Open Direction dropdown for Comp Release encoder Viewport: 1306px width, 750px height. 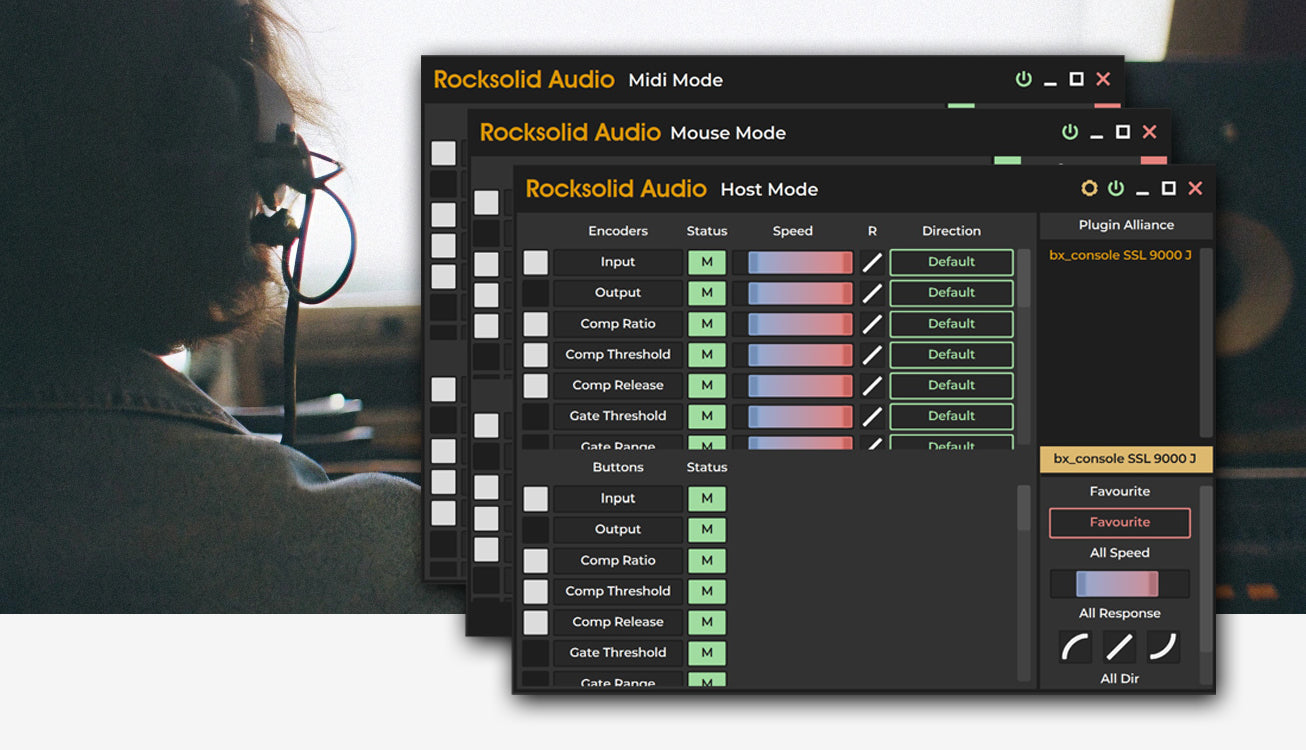pyautogui.click(x=951, y=385)
